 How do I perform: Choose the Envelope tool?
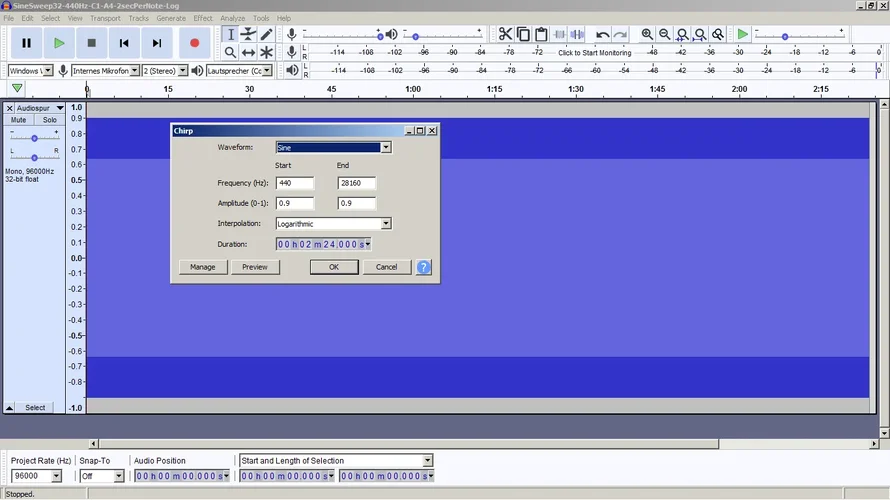[x=249, y=35]
